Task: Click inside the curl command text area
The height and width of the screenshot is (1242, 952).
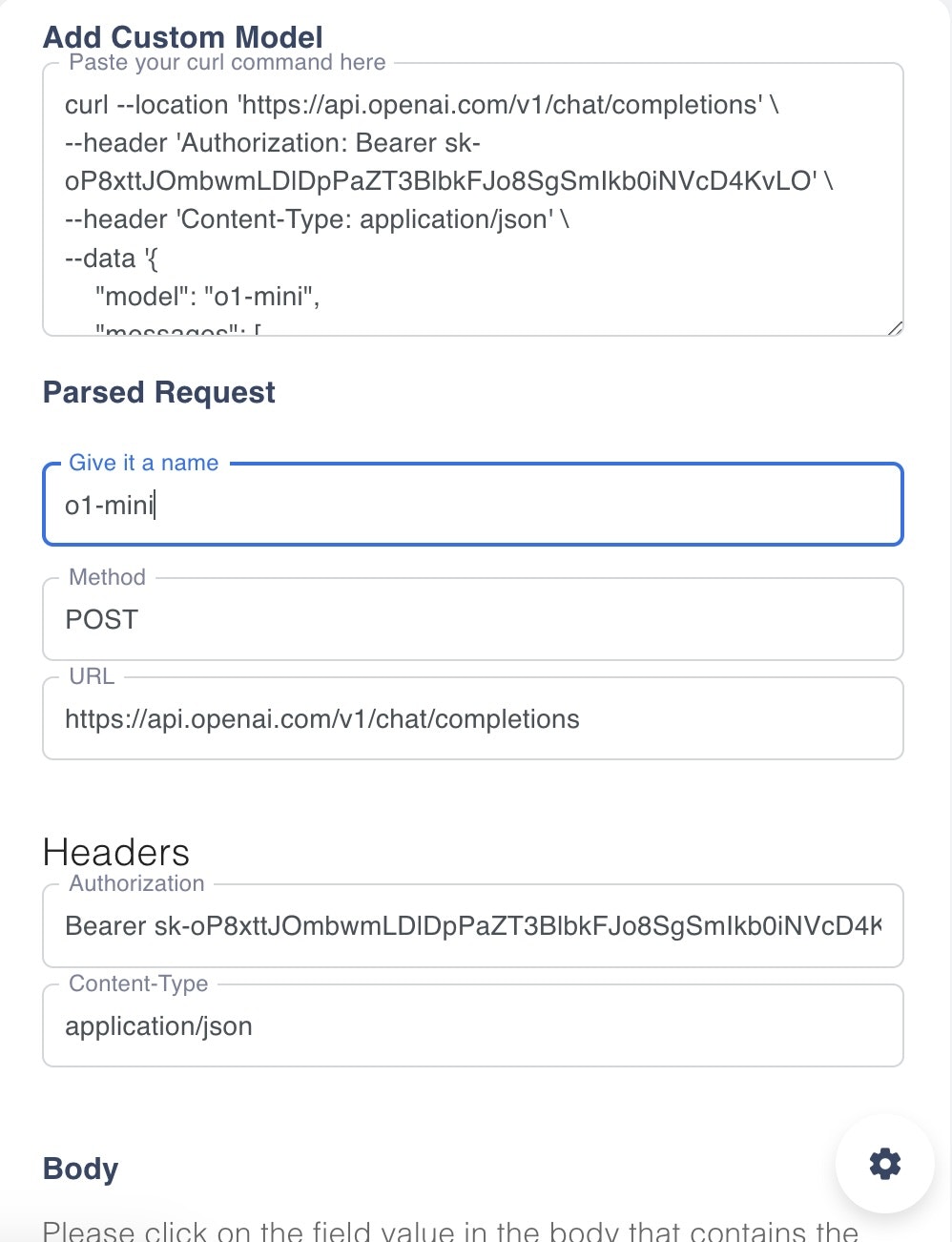Action: click(x=473, y=200)
